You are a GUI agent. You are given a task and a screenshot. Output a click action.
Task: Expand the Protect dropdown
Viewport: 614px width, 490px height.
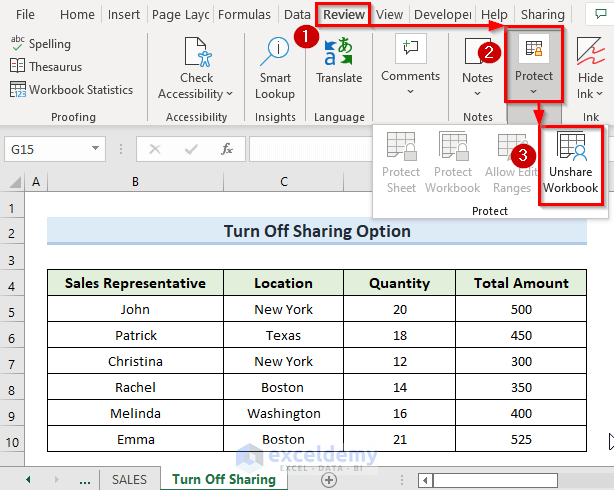(533, 66)
